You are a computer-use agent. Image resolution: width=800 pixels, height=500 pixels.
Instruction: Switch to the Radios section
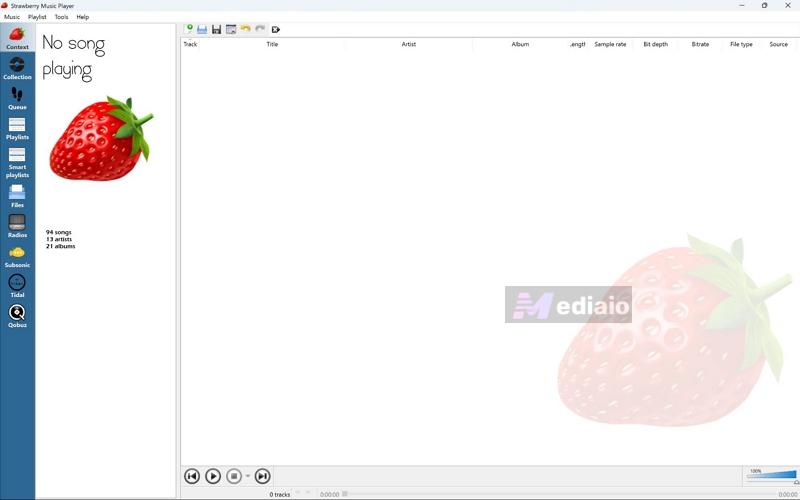17,226
